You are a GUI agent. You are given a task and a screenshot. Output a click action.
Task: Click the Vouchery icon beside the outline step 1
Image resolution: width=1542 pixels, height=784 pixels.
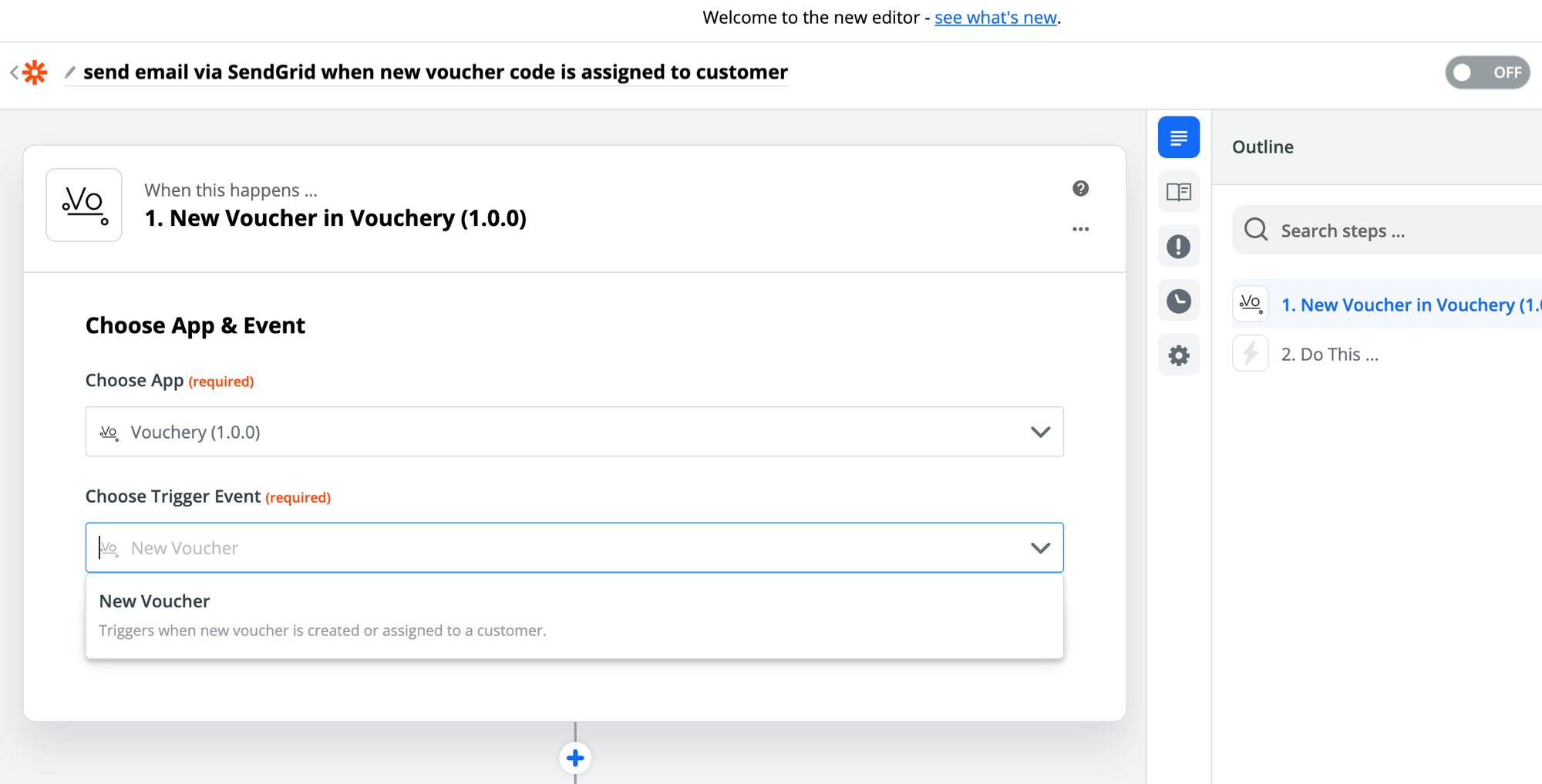click(1251, 304)
